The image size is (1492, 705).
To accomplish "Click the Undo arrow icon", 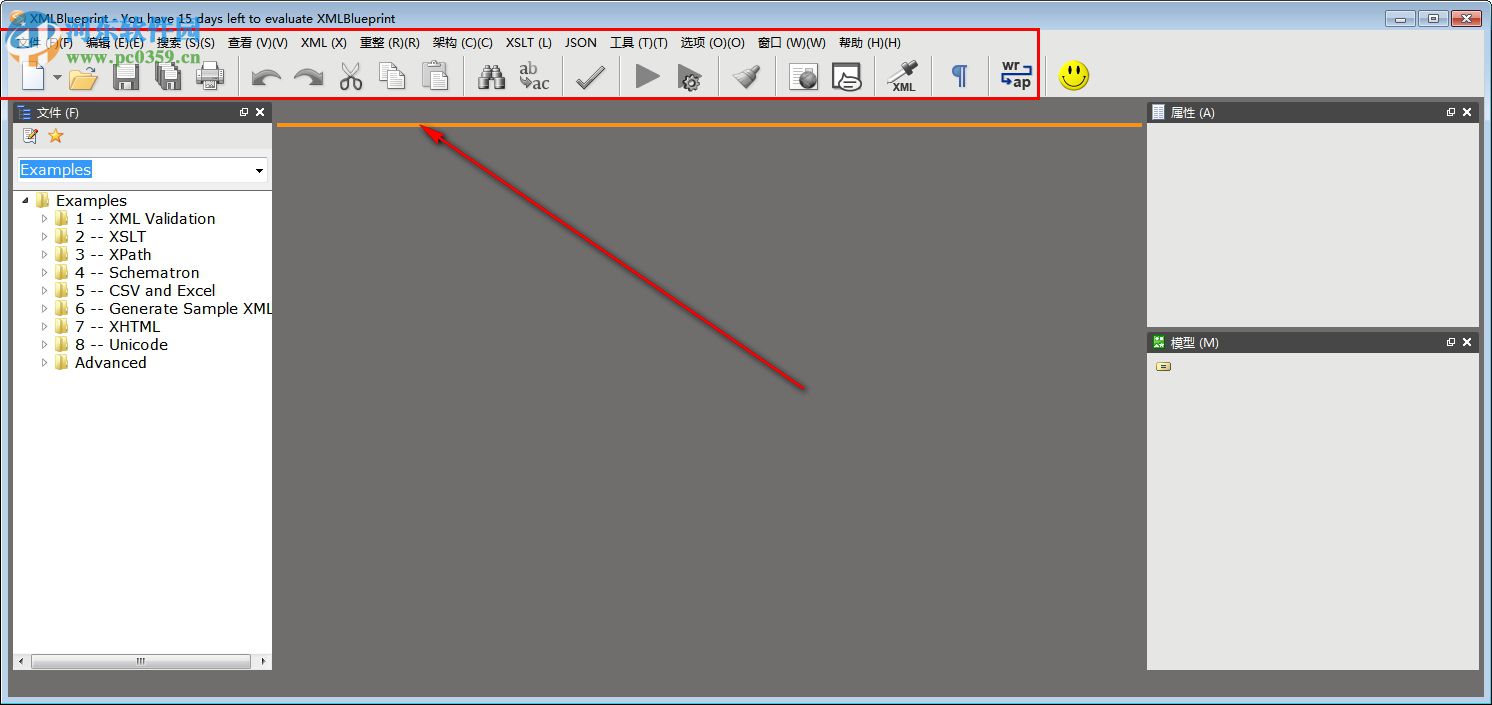I will pos(266,77).
